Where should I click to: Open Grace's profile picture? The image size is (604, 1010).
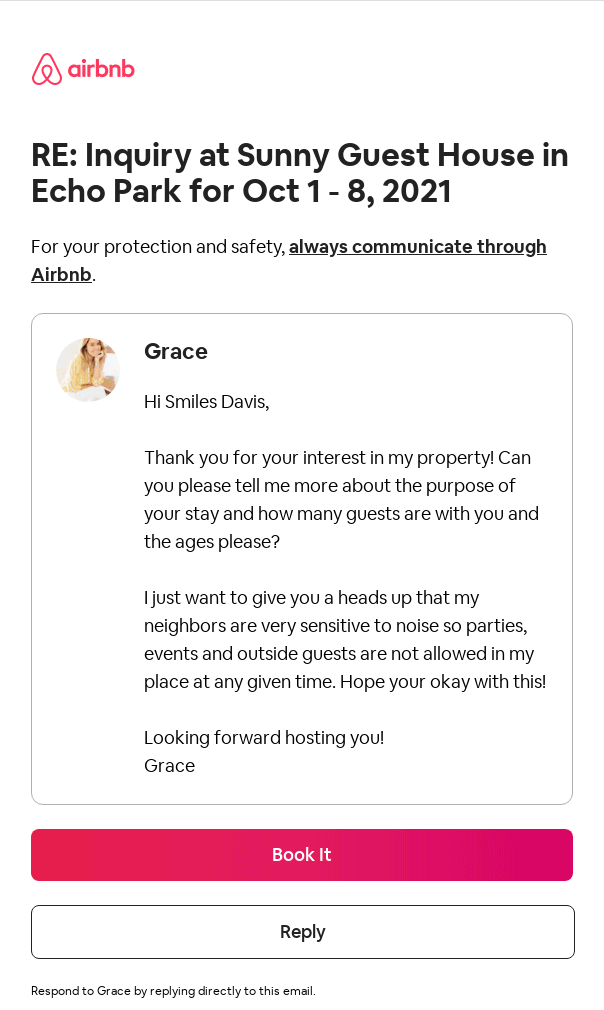pos(88,369)
